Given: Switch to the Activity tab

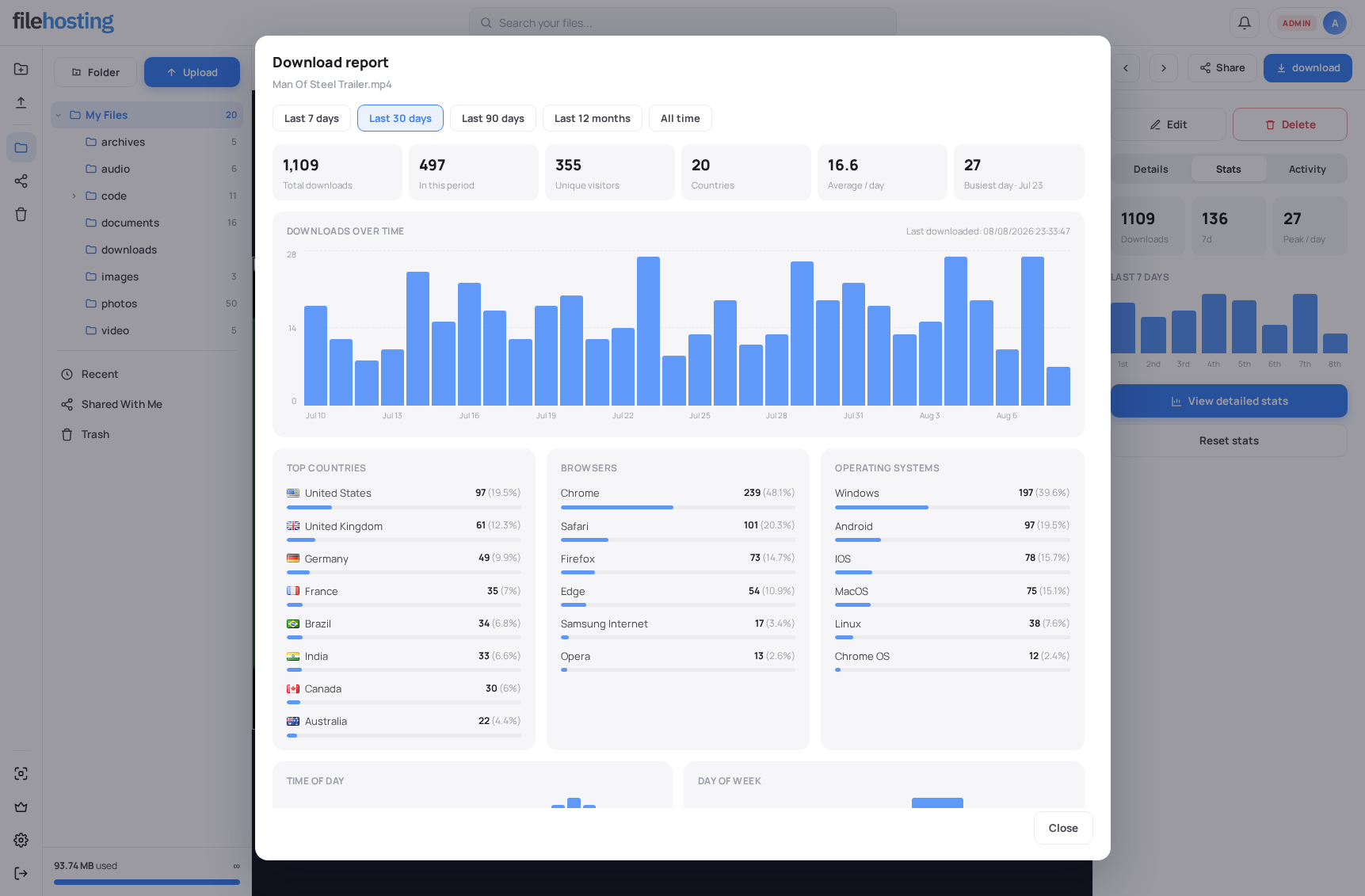Looking at the screenshot, I should pos(1307,169).
